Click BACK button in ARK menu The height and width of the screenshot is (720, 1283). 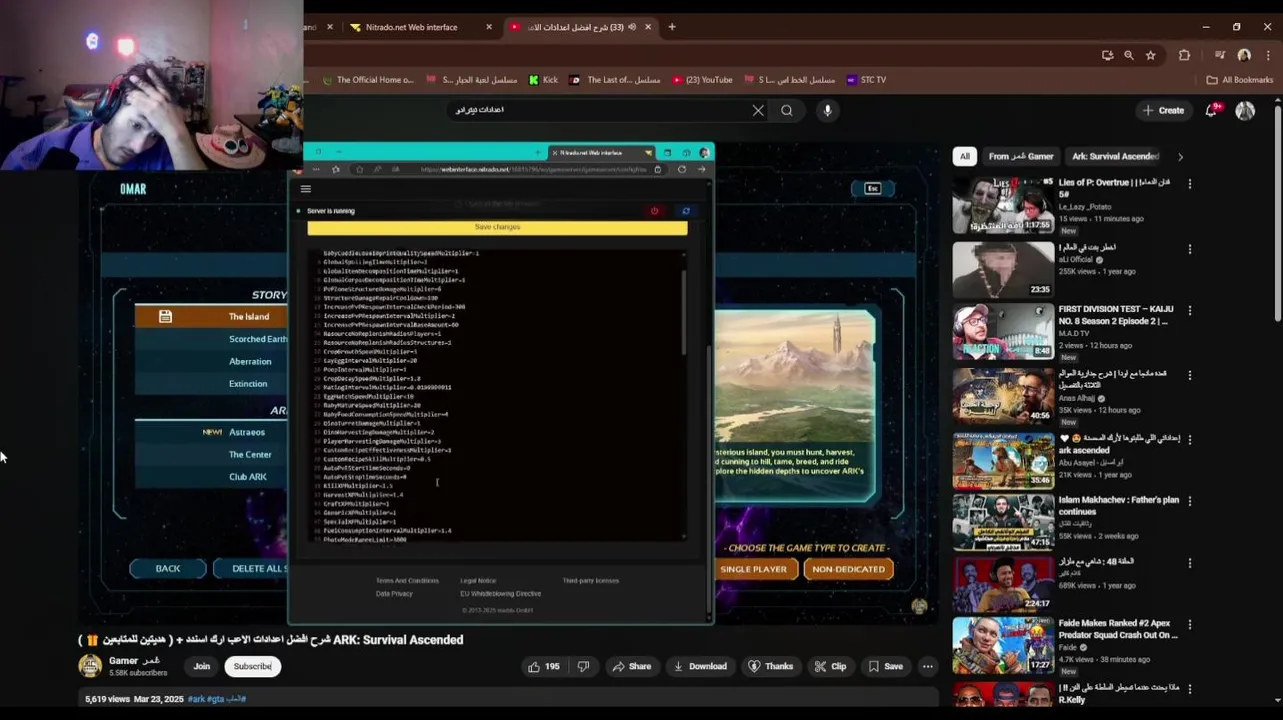click(168, 569)
